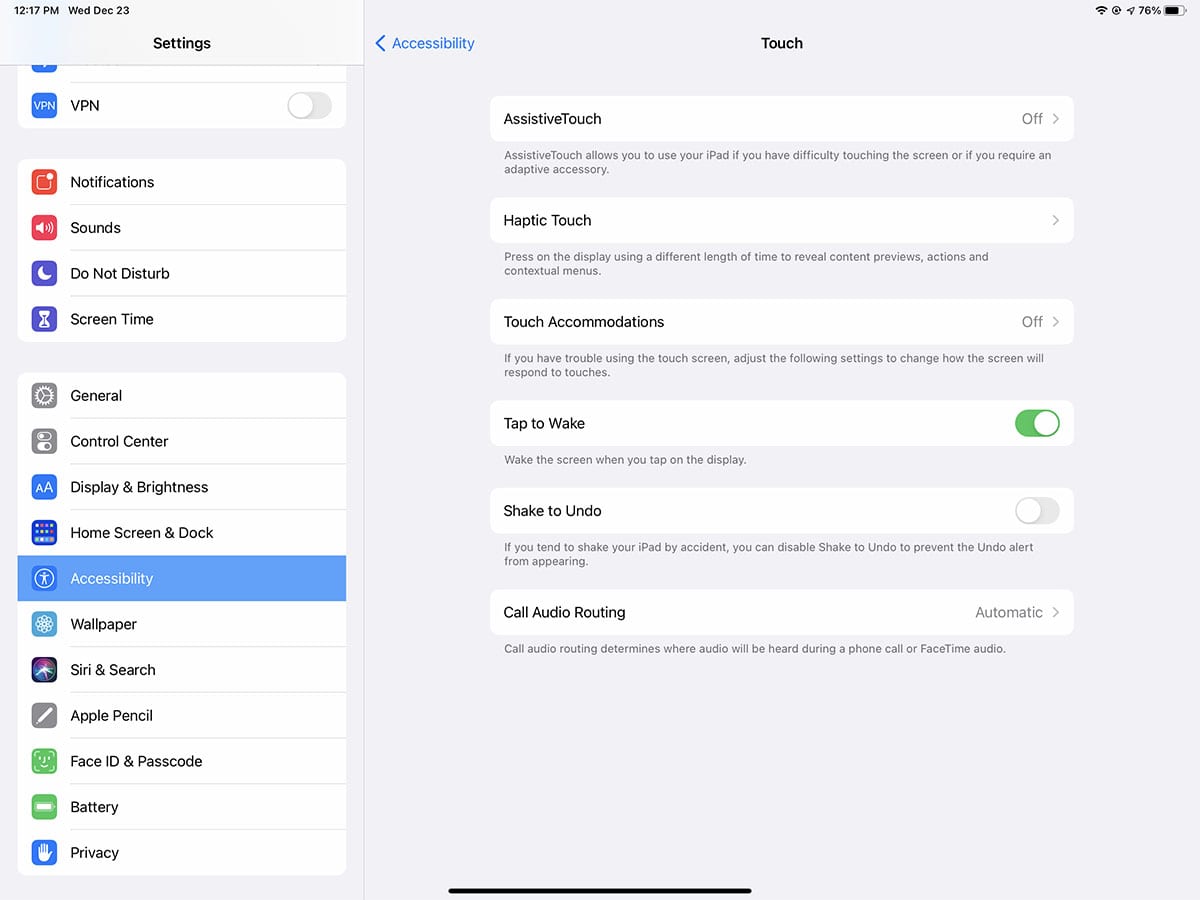
Task: Tap the Home Screen & Dock icon
Action: (x=44, y=533)
